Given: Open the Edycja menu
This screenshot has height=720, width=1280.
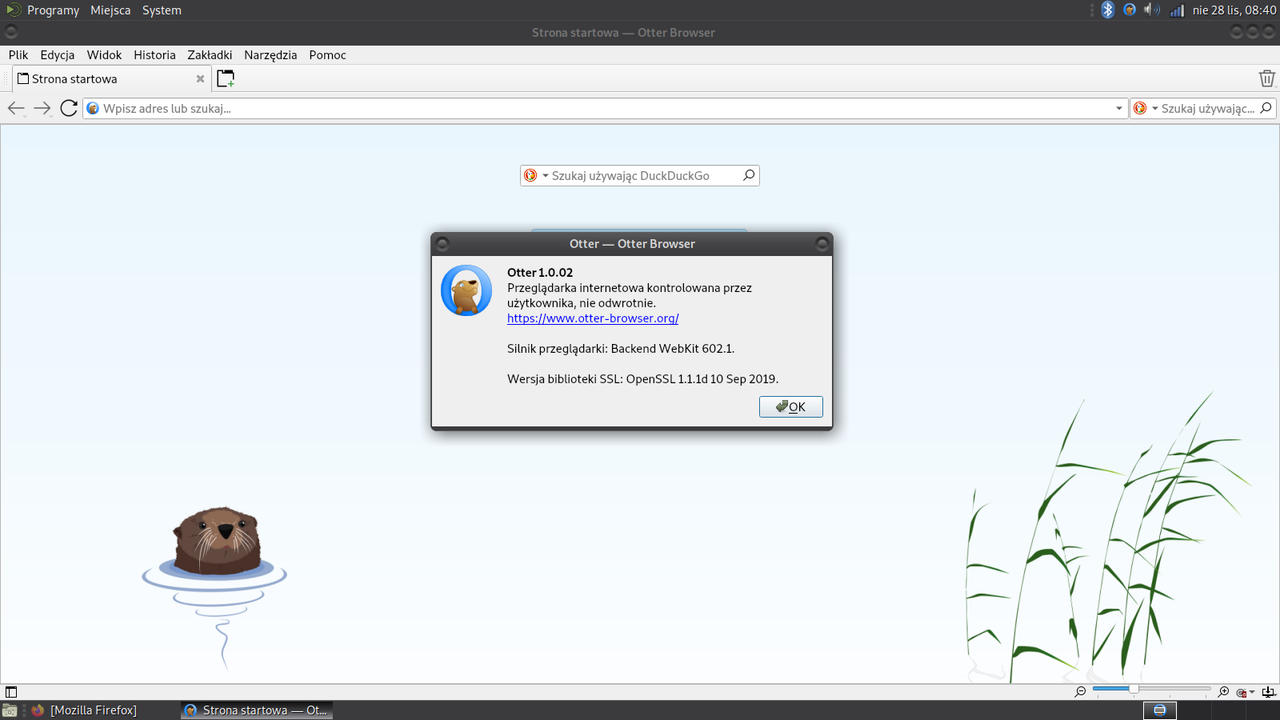Looking at the screenshot, I should [57, 55].
